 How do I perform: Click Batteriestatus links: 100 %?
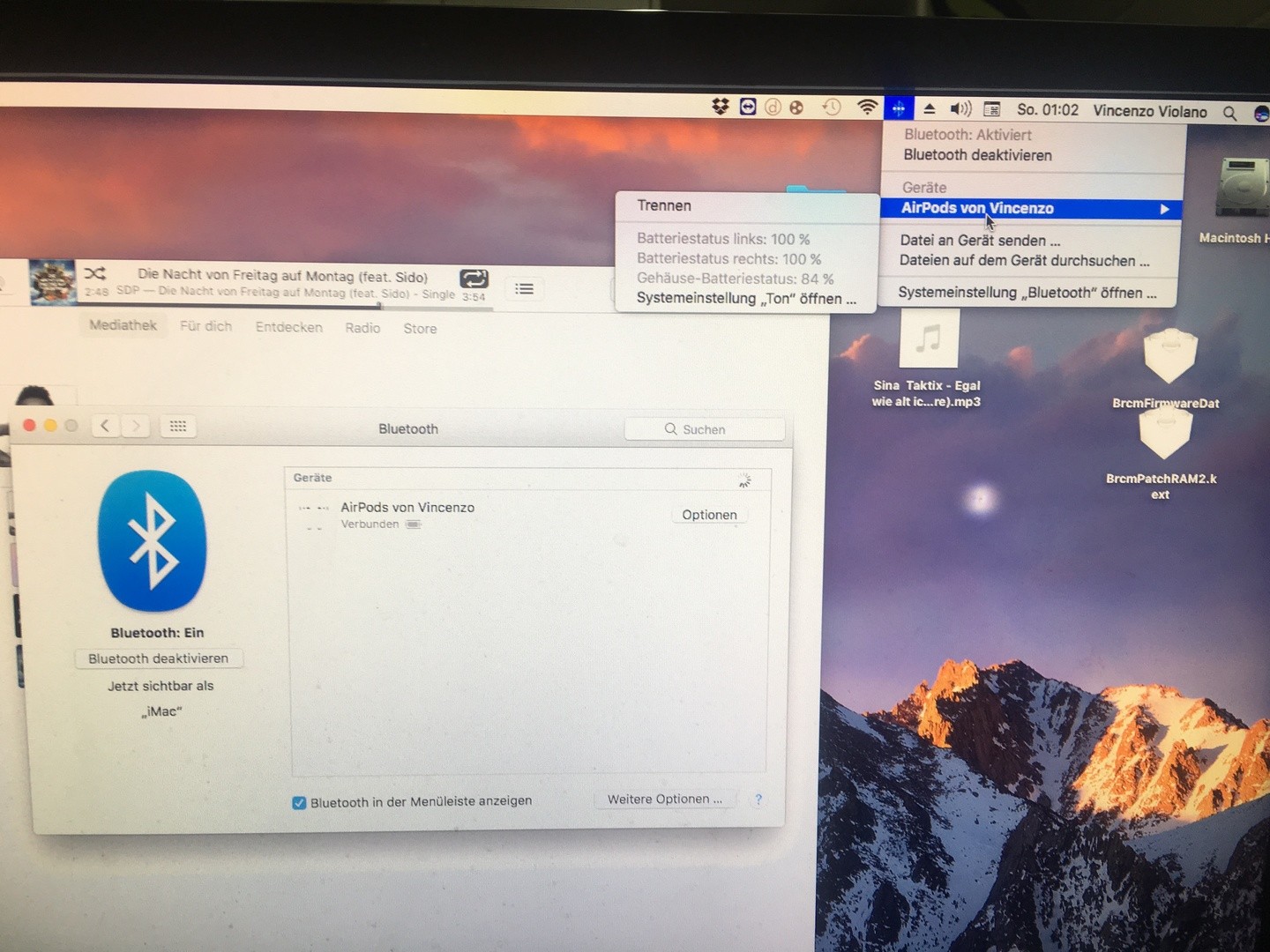pos(723,239)
